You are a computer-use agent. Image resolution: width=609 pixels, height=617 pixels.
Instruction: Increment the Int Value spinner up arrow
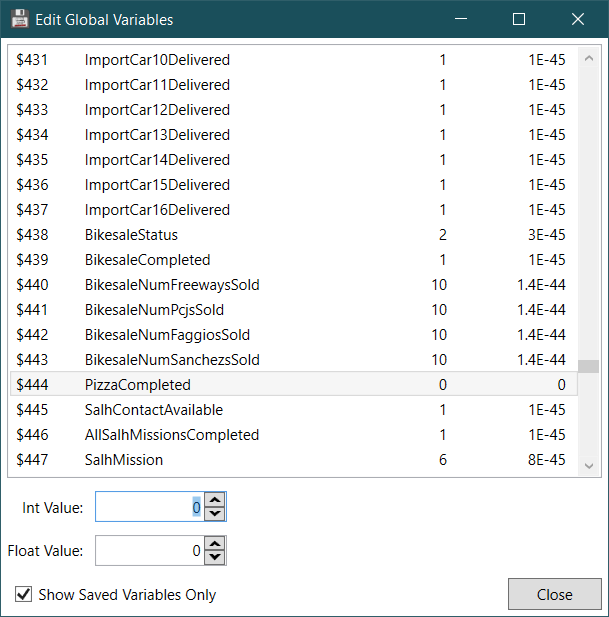click(215, 501)
